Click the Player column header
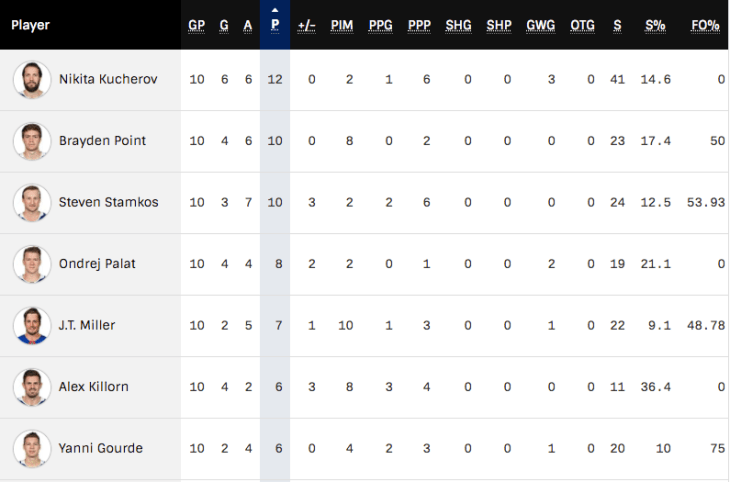This screenshot has height=482, width=730. pyautogui.click(x=31, y=25)
